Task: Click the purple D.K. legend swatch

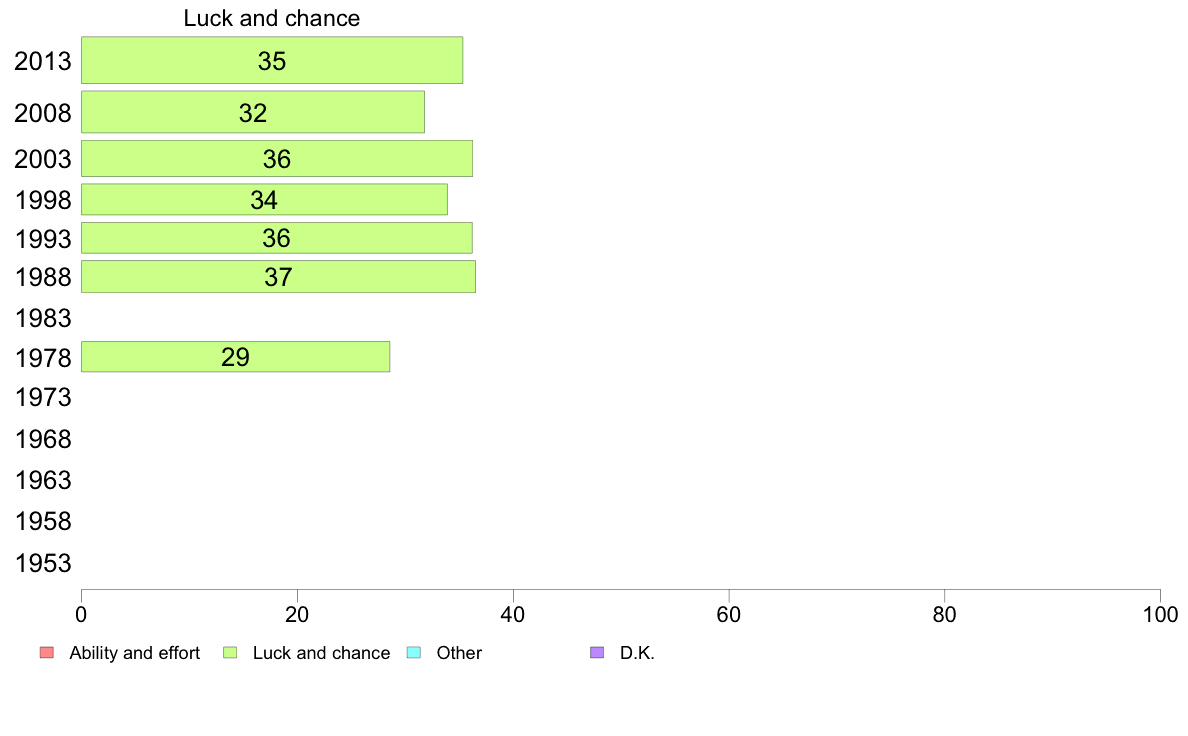Action: point(597,653)
